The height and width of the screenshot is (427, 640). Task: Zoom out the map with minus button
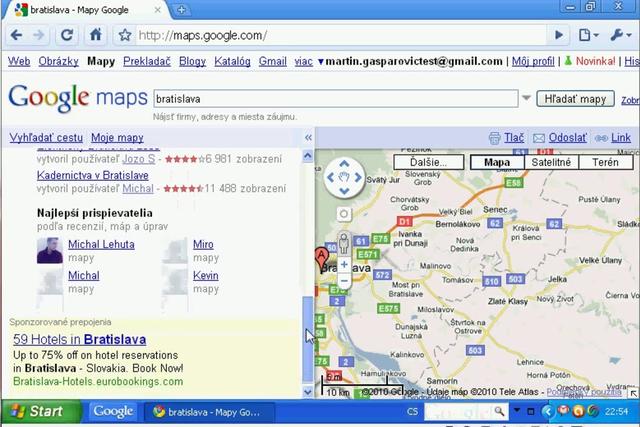point(344,281)
